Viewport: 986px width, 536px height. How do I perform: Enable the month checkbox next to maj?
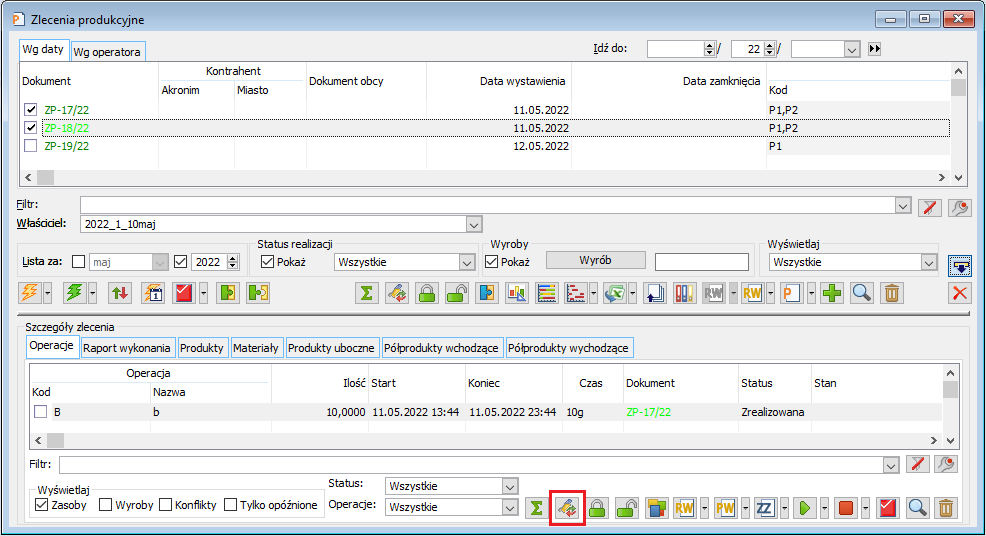pos(79,262)
